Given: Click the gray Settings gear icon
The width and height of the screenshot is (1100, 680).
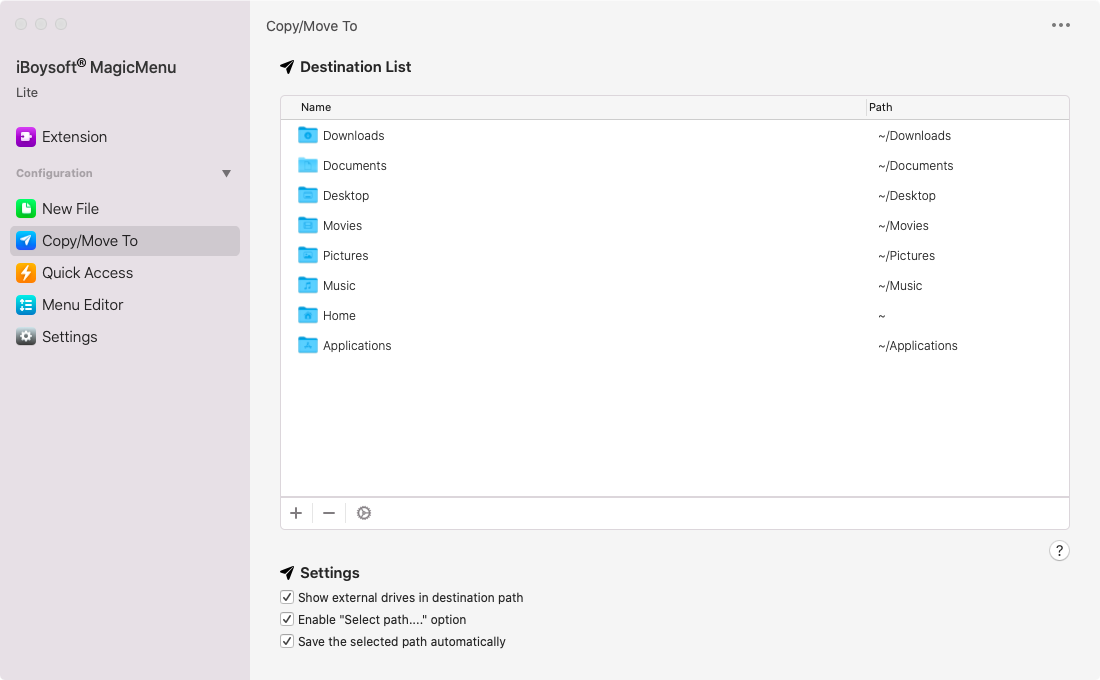Looking at the screenshot, I should pos(26,337).
